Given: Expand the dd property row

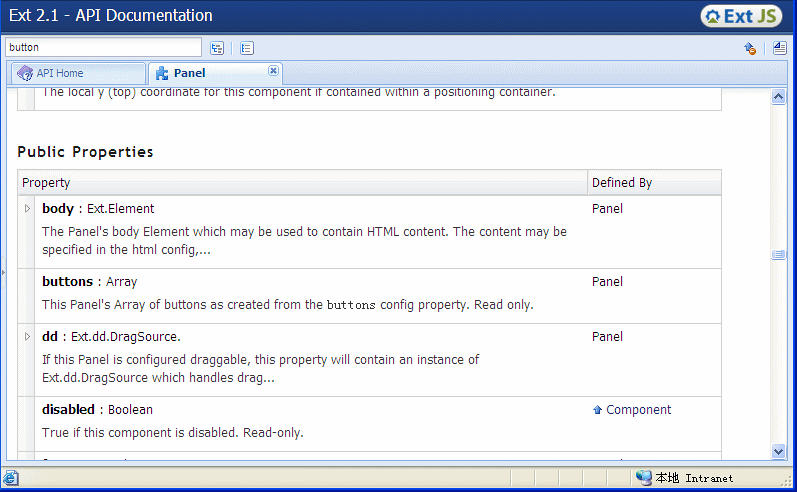Looking at the screenshot, I should [x=27, y=336].
